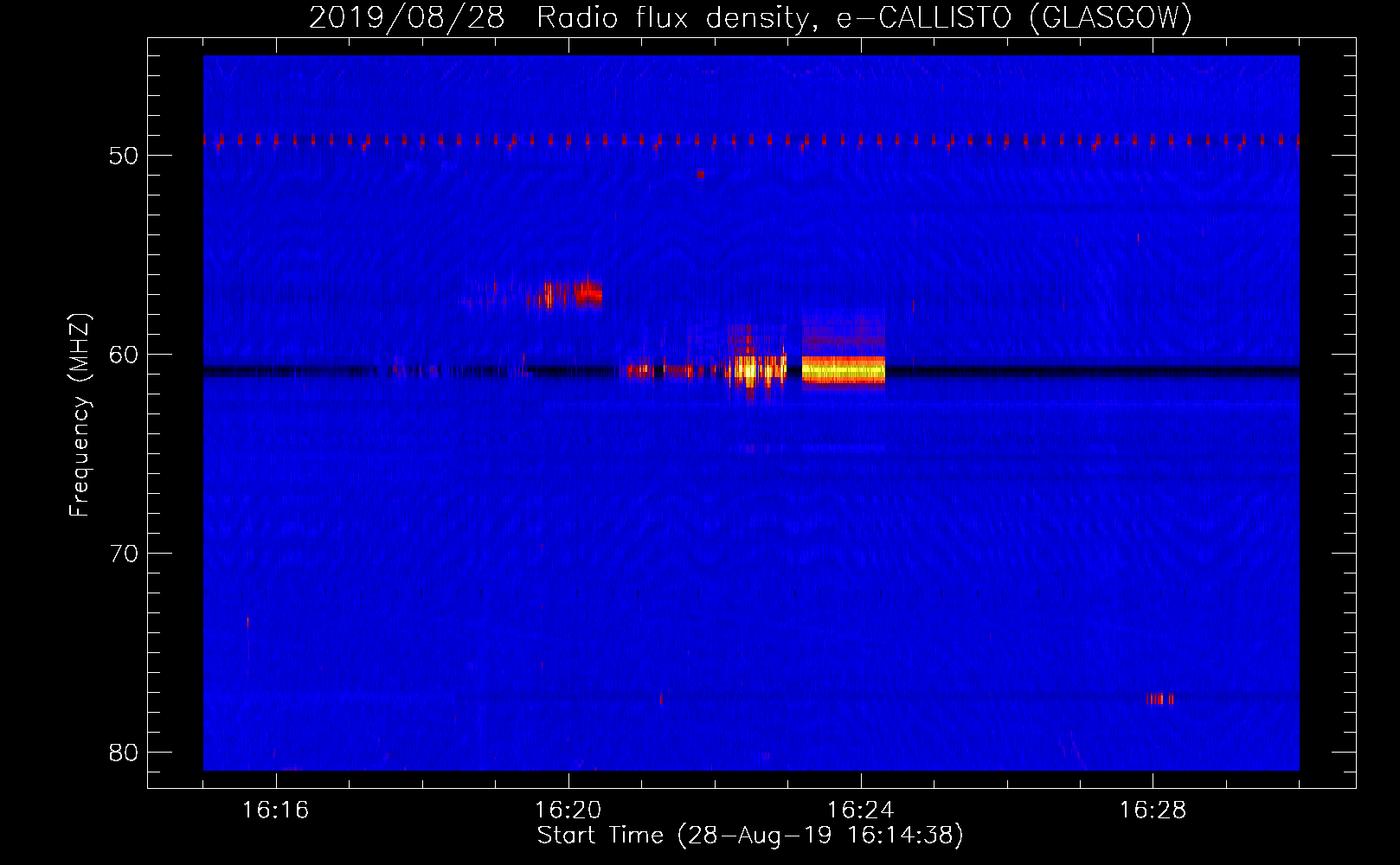This screenshot has width=1400, height=865.
Task: Click the '16:16' time tick label
Action: [x=276, y=811]
